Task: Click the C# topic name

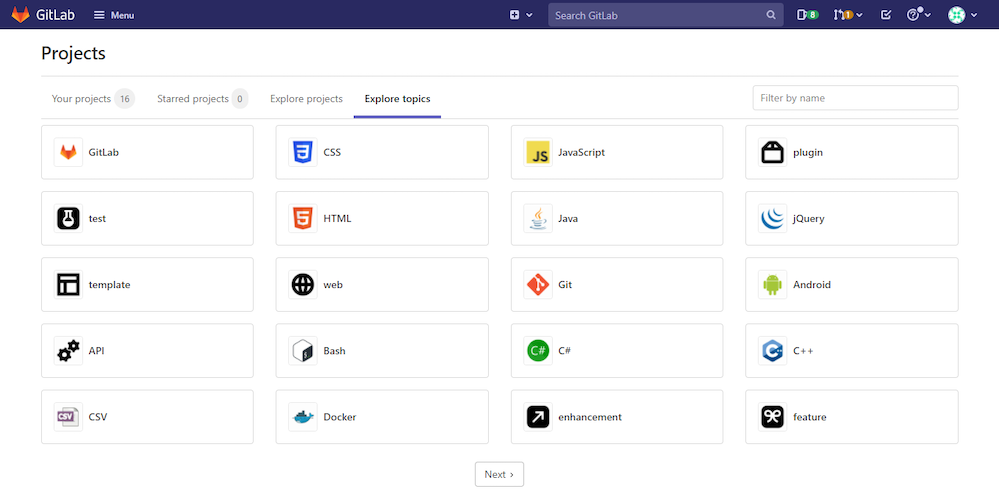Action: (x=564, y=351)
